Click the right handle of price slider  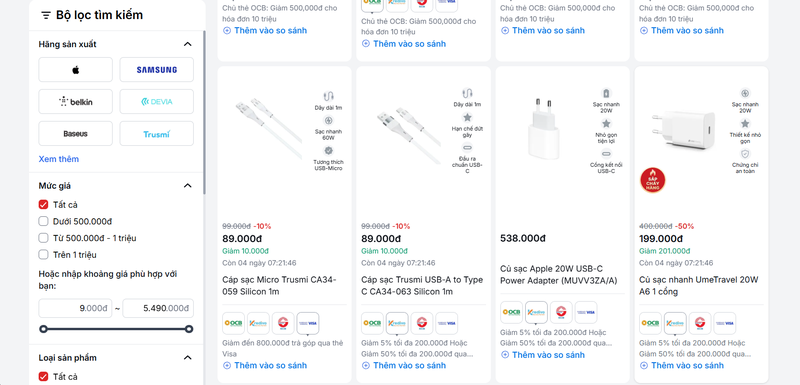(189, 329)
